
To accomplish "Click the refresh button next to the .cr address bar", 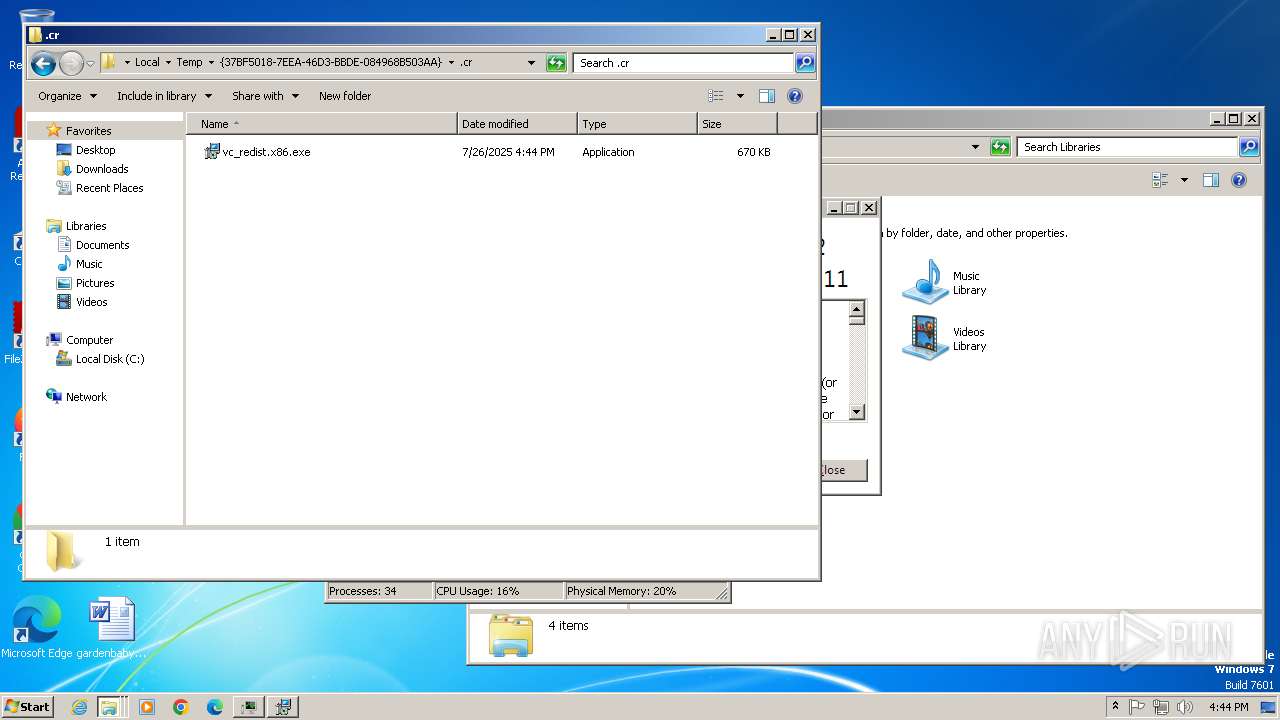I will (x=556, y=63).
